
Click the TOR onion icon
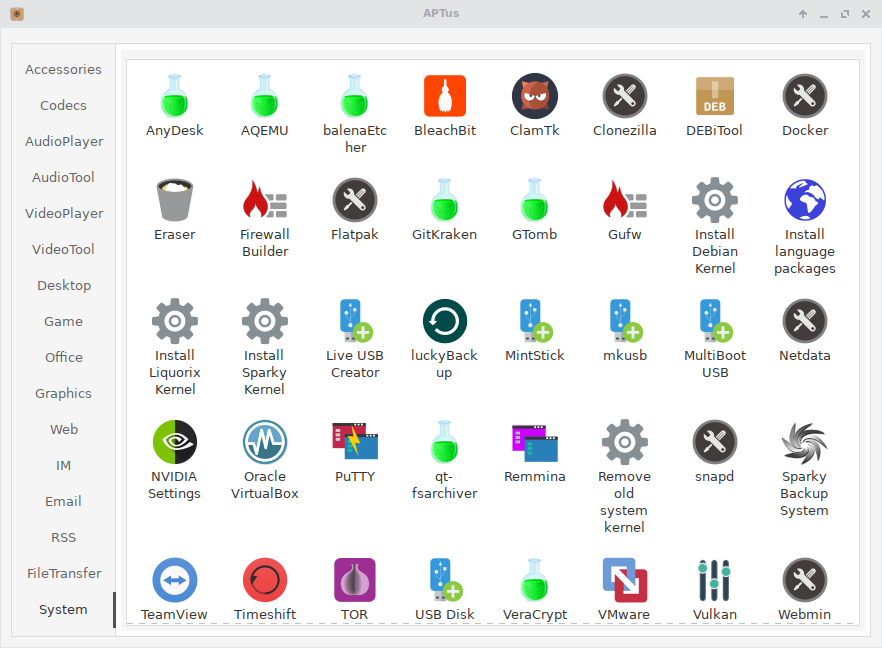tap(355, 580)
